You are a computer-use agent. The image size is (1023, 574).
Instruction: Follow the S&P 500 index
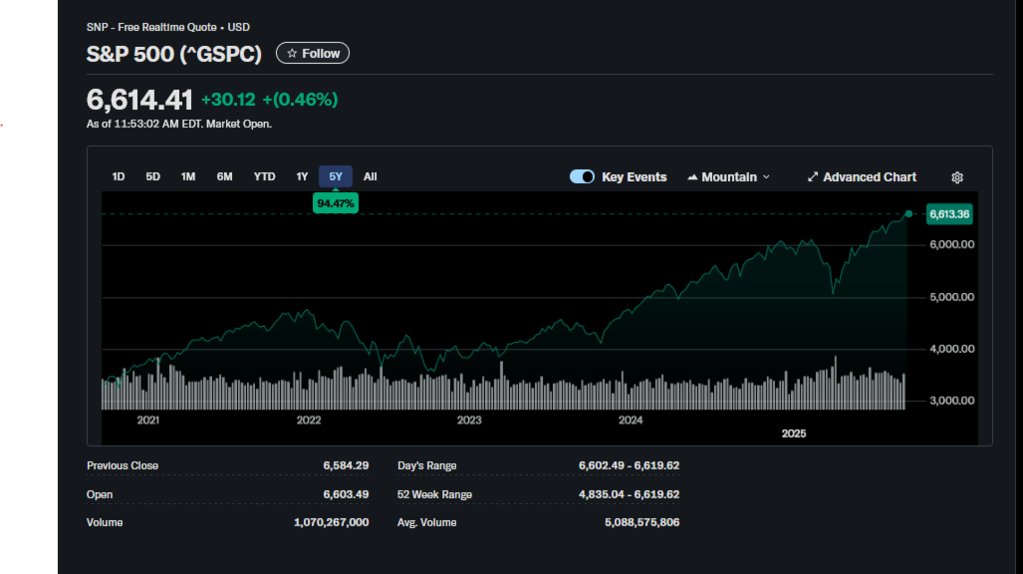[313, 53]
